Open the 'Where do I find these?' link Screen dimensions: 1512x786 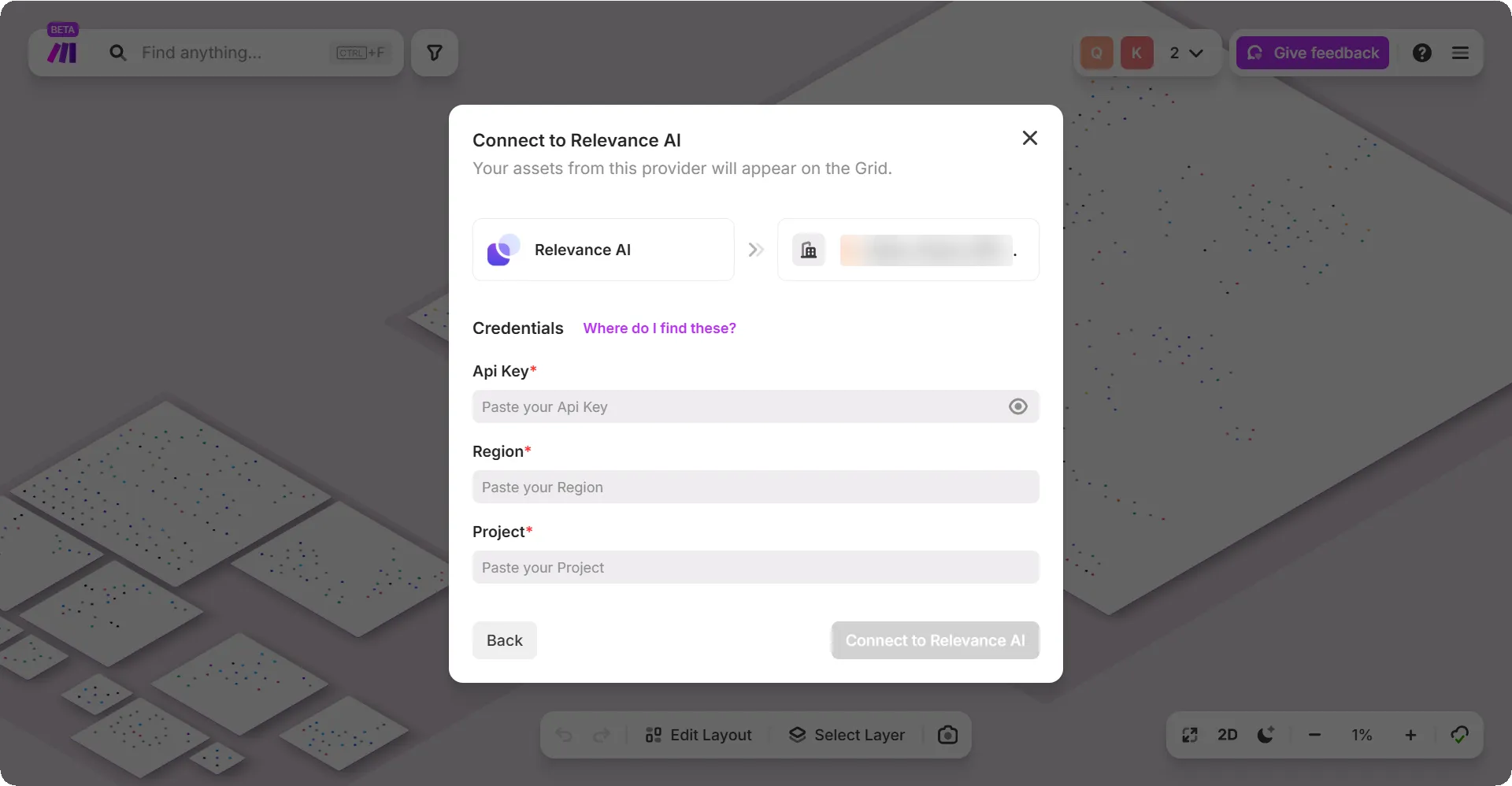660,328
